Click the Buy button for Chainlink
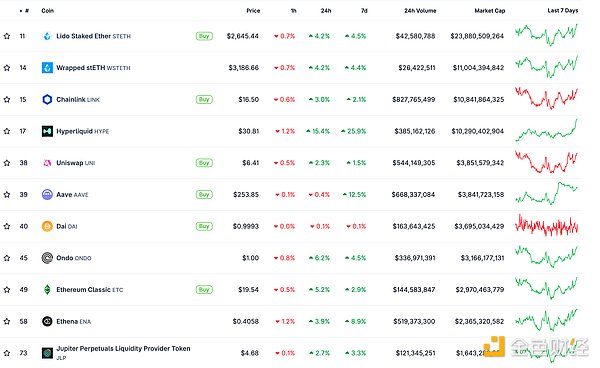600x368 pixels. click(x=204, y=99)
